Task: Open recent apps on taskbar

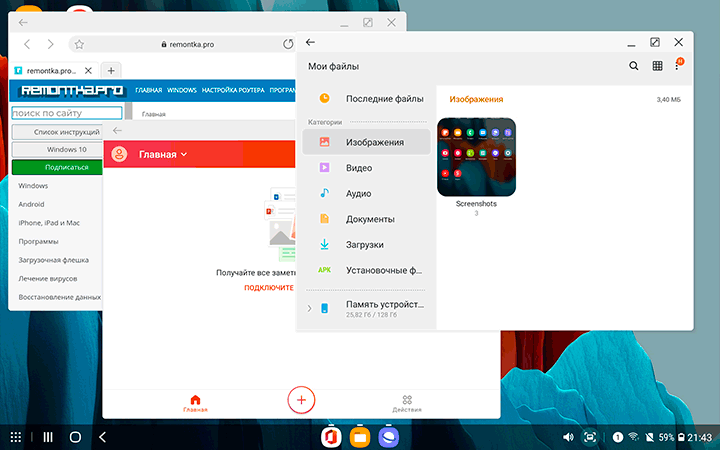Action: pyautogui.click(x=48, y=437)
